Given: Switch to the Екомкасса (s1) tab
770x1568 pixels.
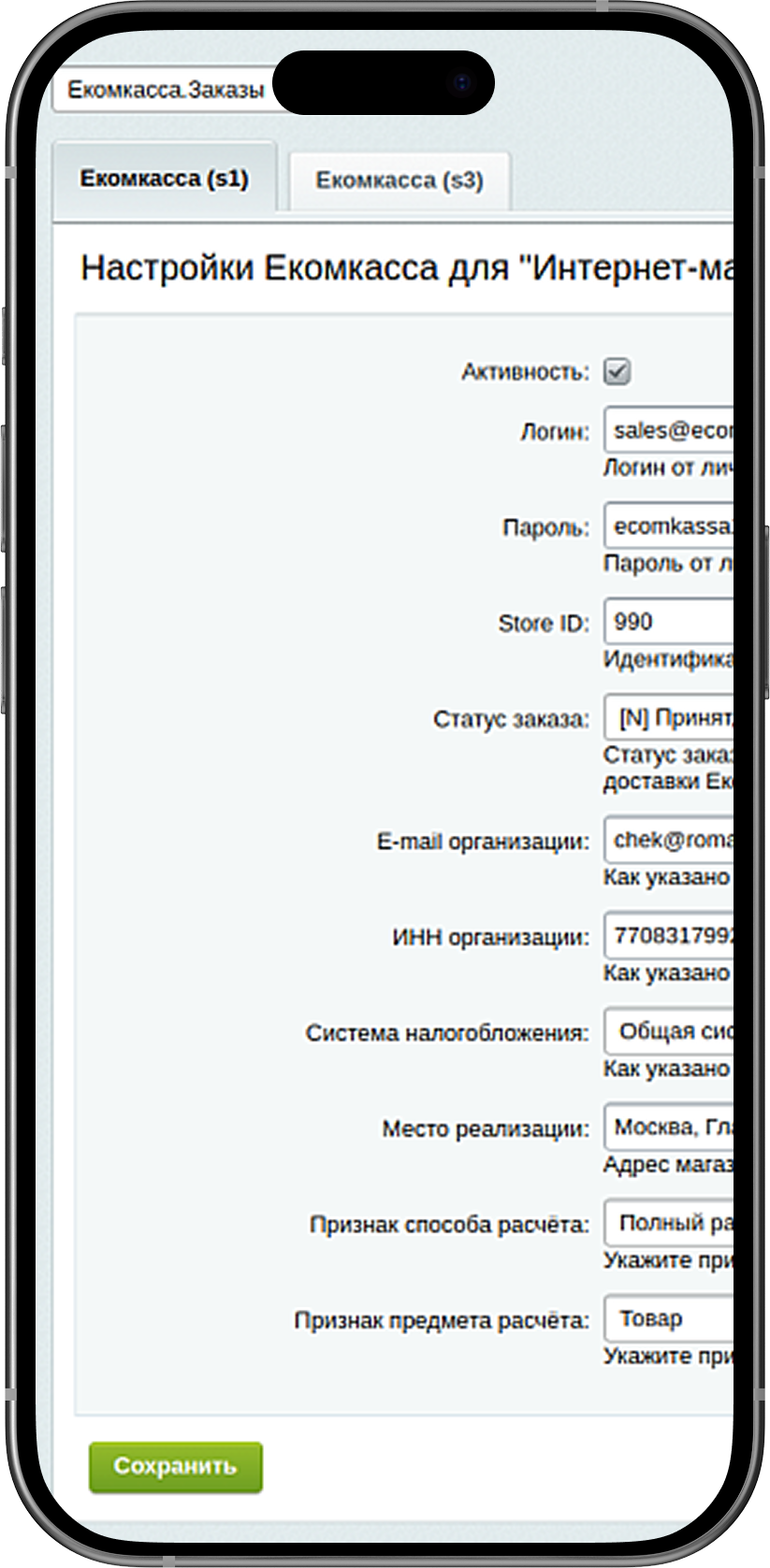Looking at the screenshot, I should pos(165,178).
